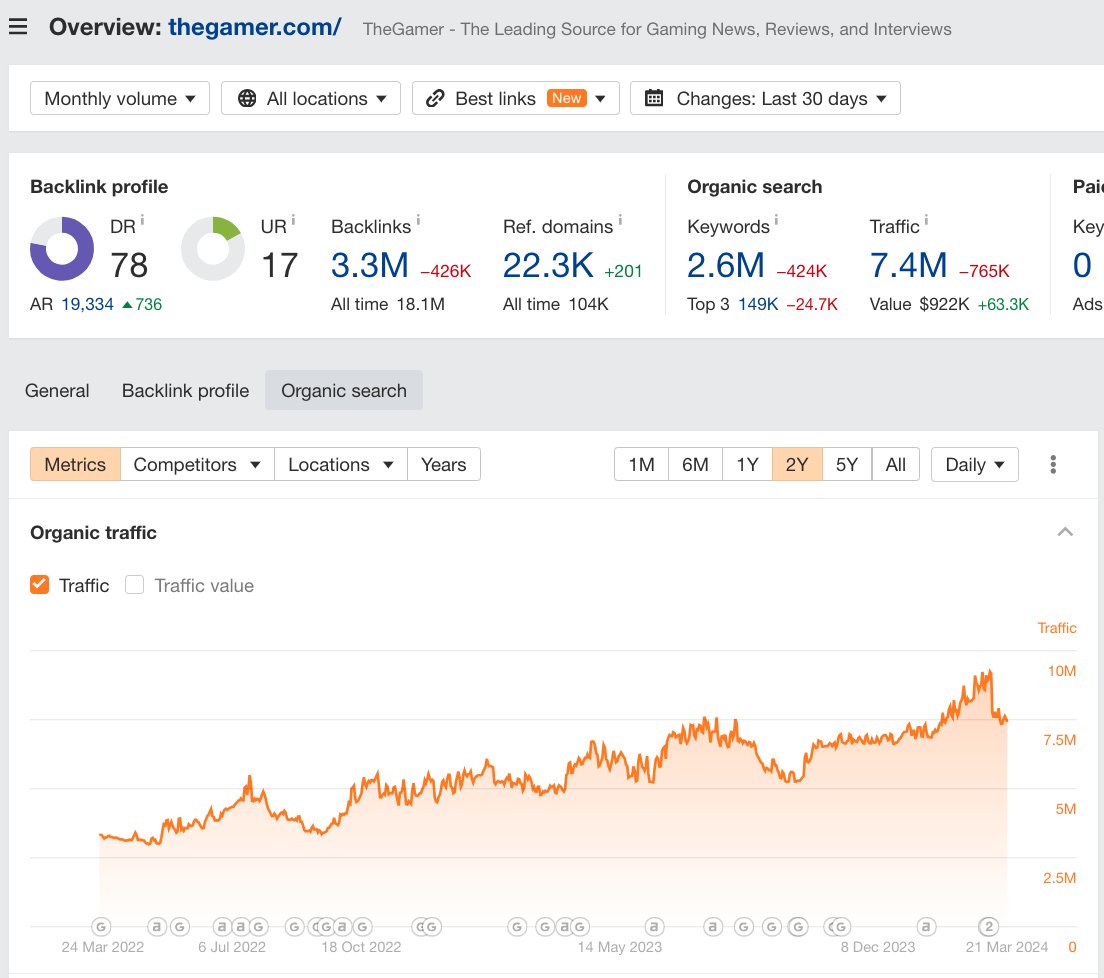
Task: Collapse the Organic traffic chart panel
Action: pyautogui.click(x=1065, y=532)
